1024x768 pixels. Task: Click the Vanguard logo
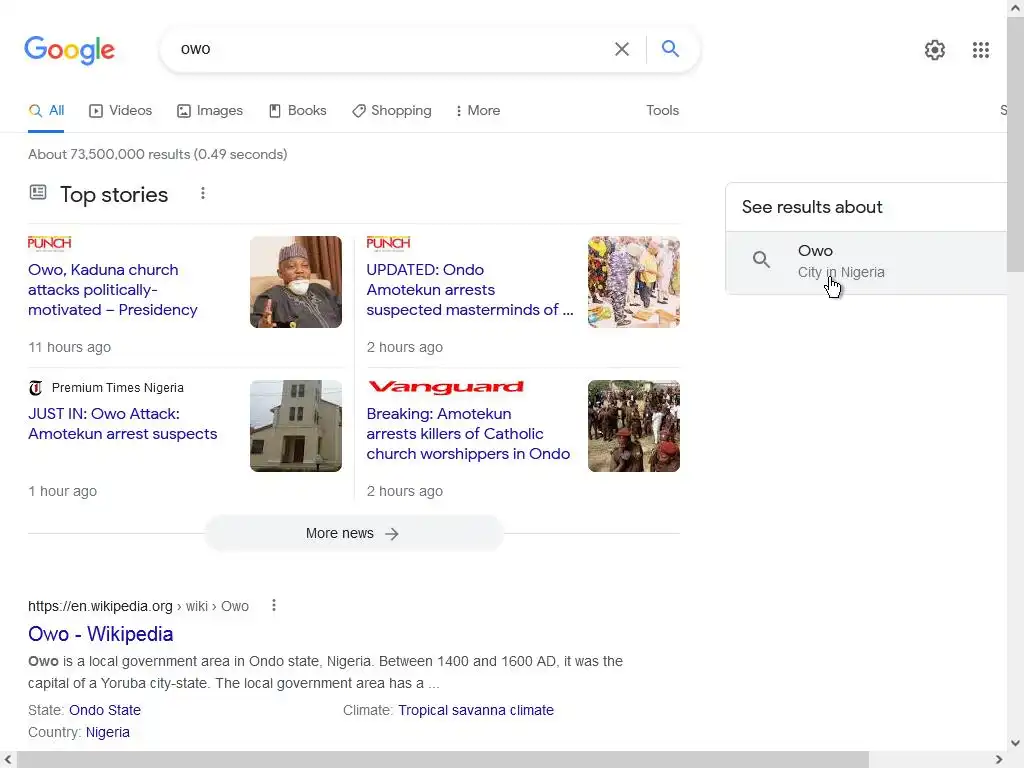click(x=446, y=387)
